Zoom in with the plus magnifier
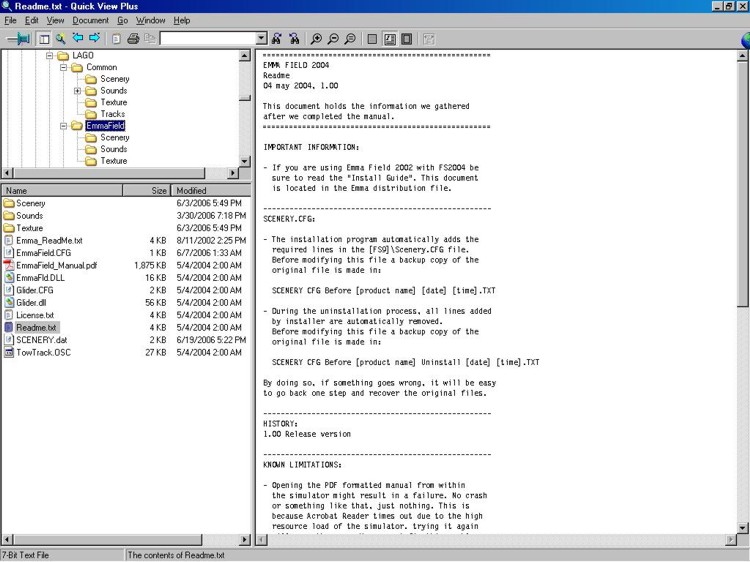This screenshot has width=750, height=562. pyautogui.click(x=316, y=39)
